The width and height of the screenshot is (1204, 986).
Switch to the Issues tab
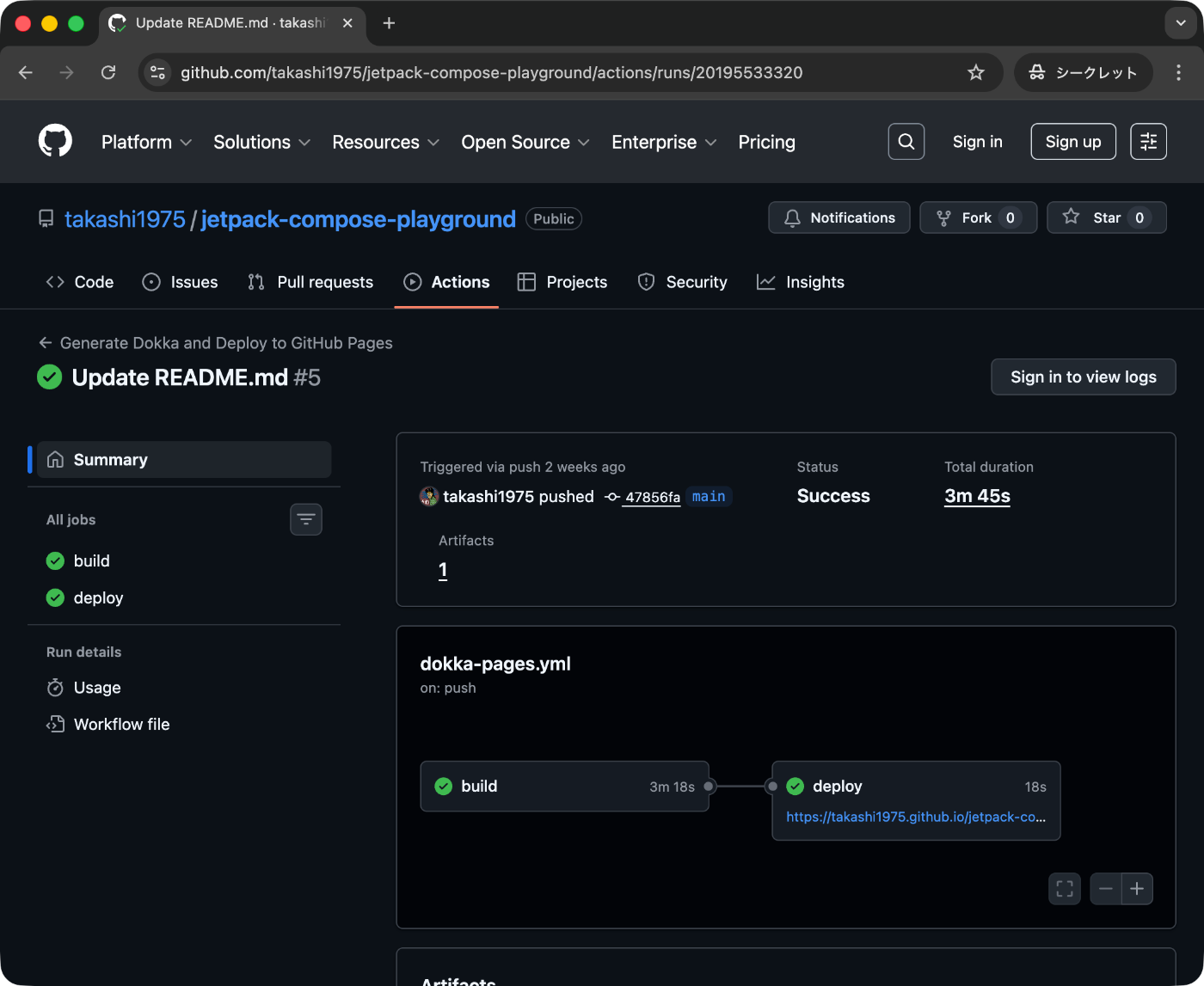tap(180, 282)
